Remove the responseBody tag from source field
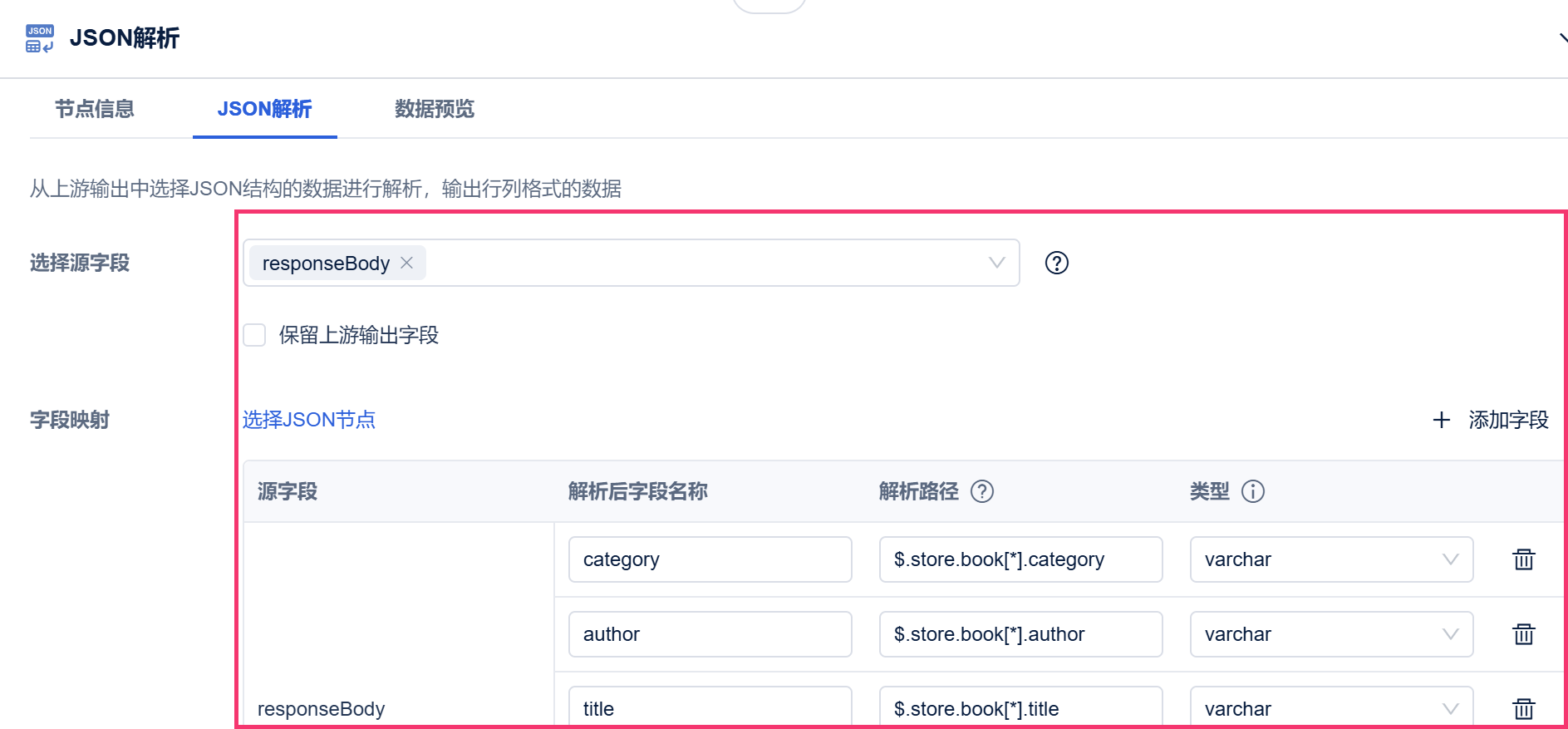The width and height of the screenshot is (1568, 729). click(x=406, y=263)
